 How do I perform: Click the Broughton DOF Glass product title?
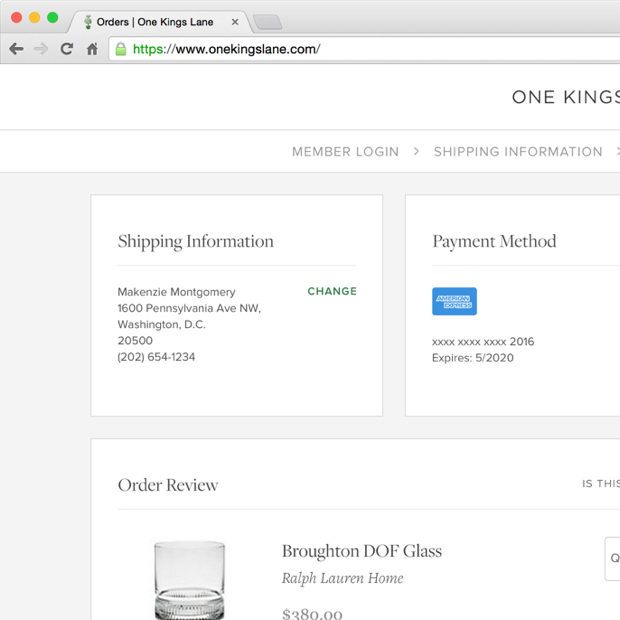pyautogui.click(x=361, y=551)
